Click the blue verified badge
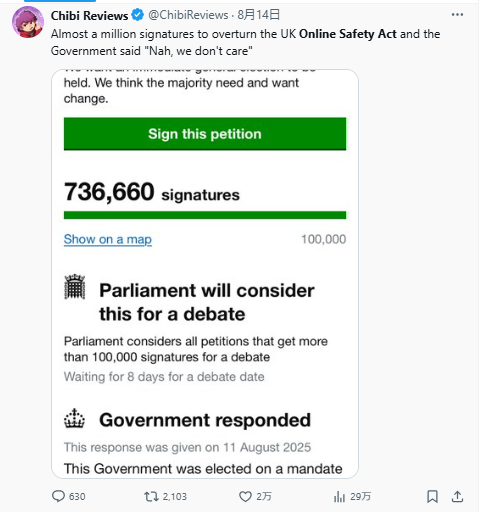Viewport: 486px width, 512px height. (x=137, y=15)
